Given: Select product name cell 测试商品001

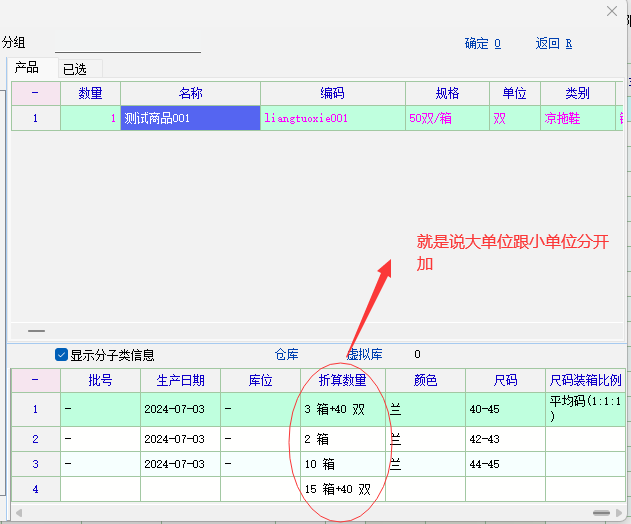Looking at the screenshot, I should [190, 118].
